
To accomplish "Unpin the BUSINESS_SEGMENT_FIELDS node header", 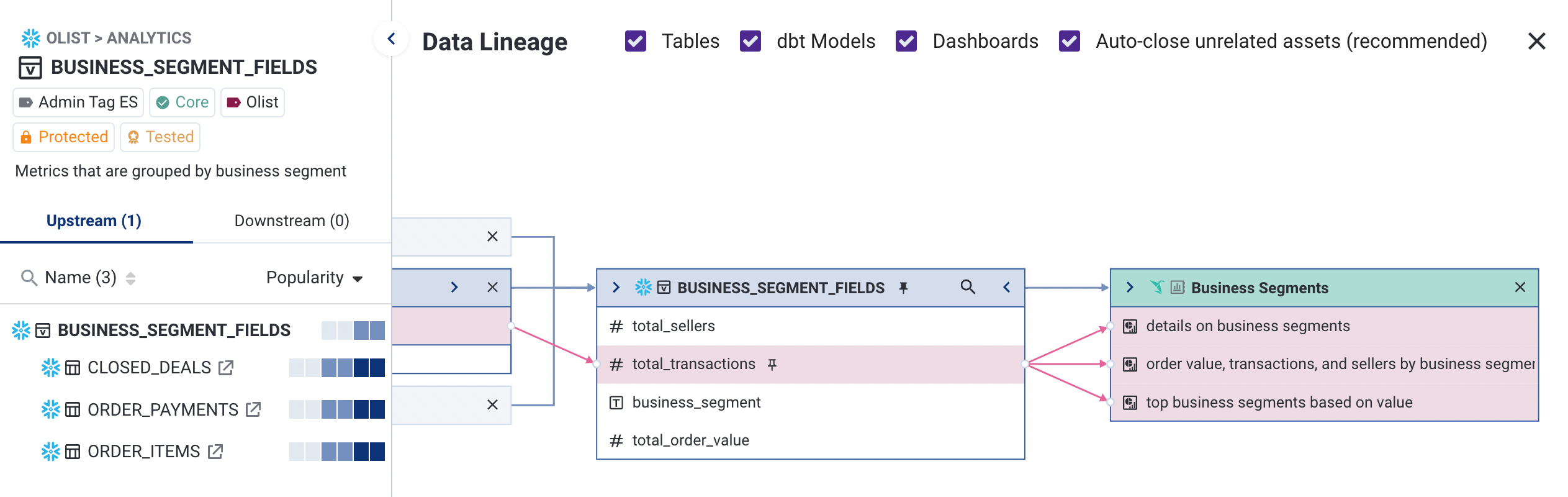I will click(x=904, y=288).
